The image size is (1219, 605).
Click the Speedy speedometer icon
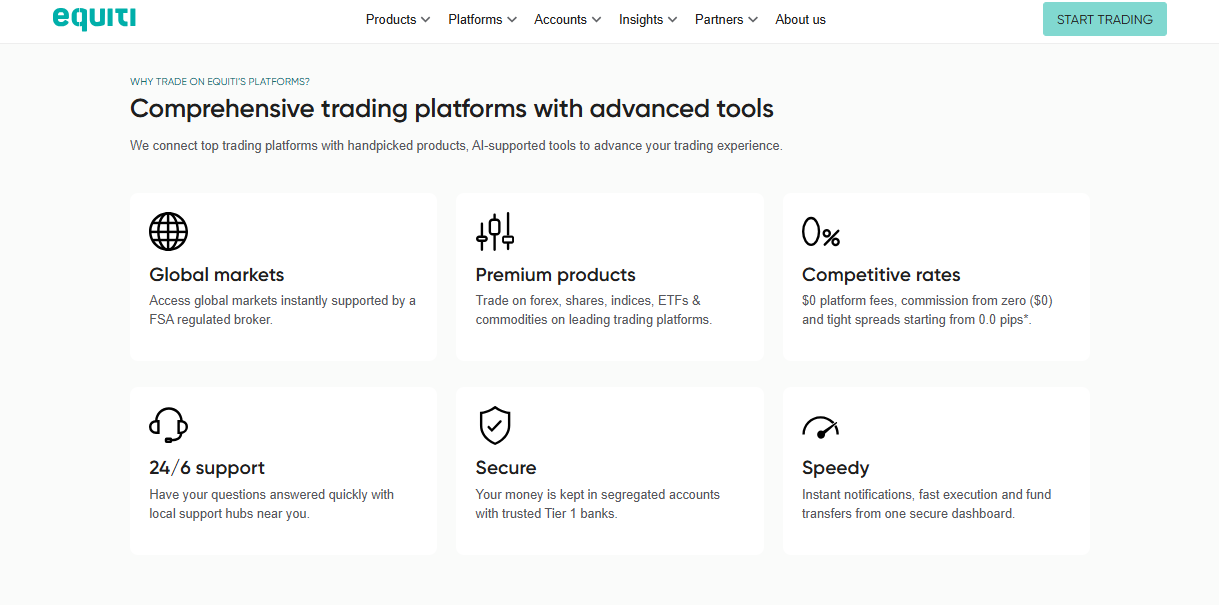point(820,424)
